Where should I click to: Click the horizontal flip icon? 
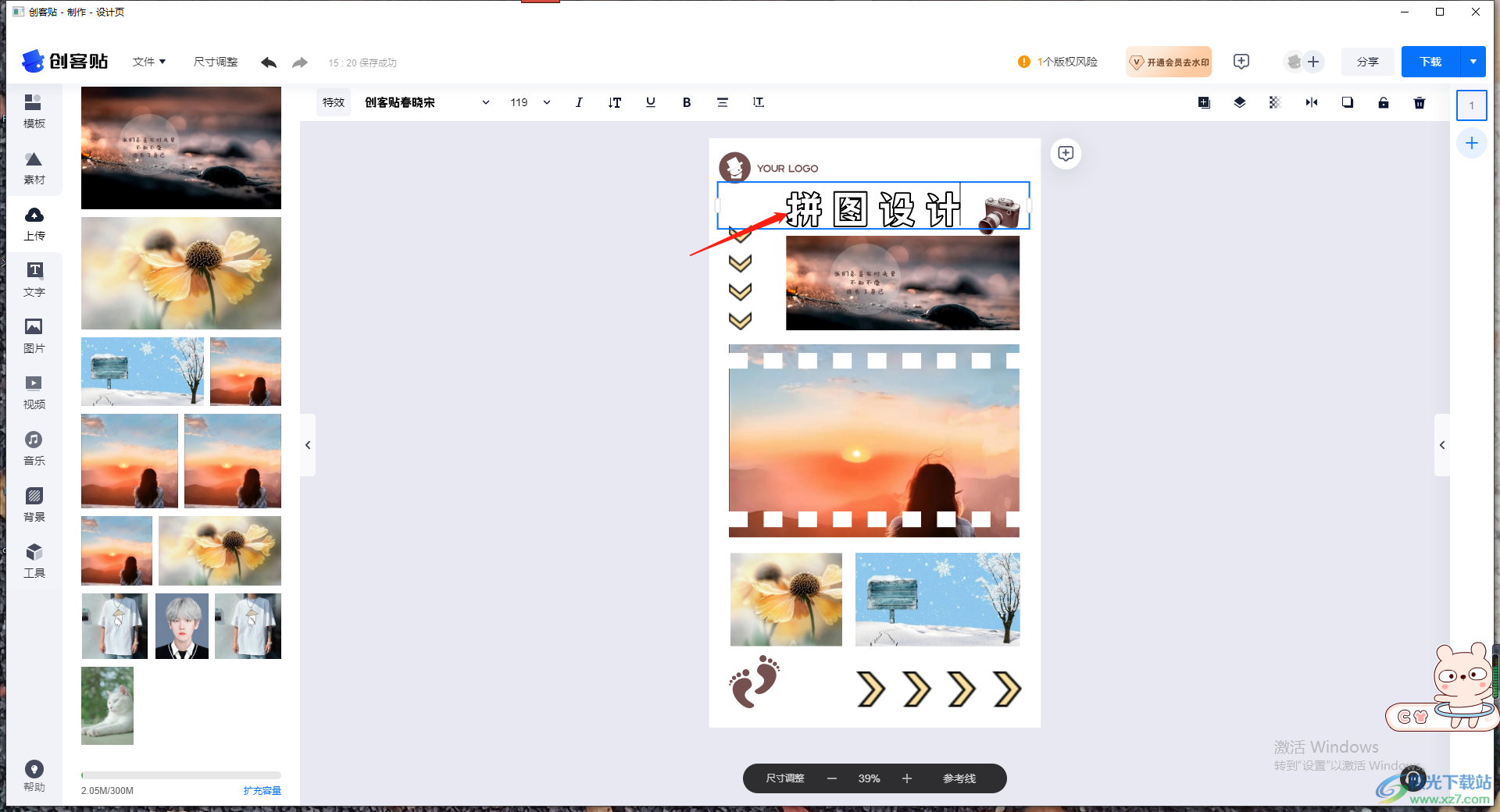point(1312,102)
